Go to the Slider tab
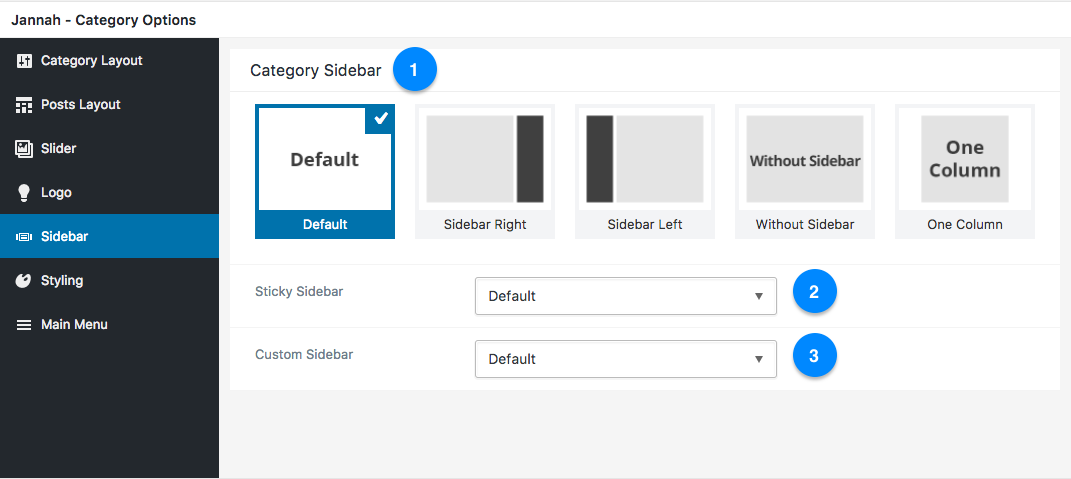 click(x=109, y=148)
